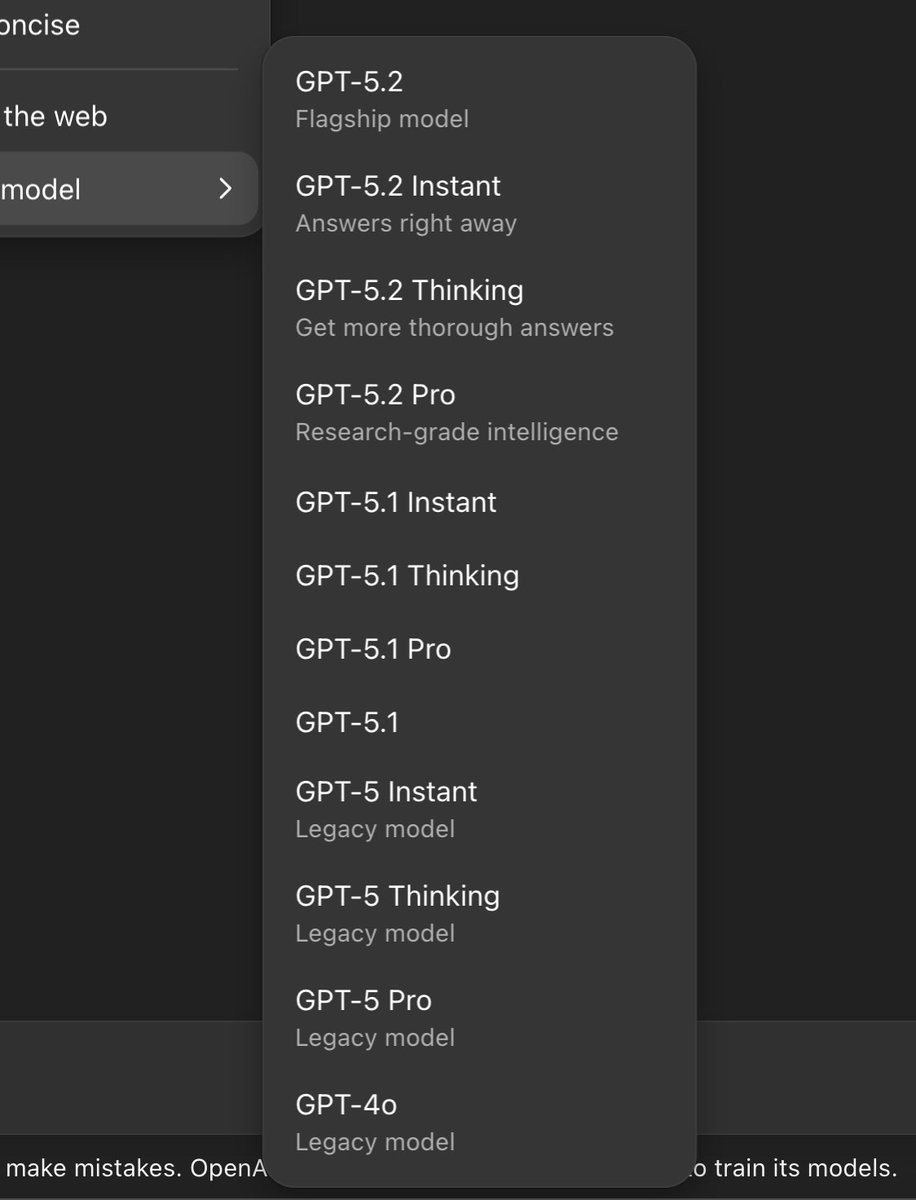Click the disclaimer text about mistakes
The width and height of the screenshot is (916, 1200).
pos(130,1167)
